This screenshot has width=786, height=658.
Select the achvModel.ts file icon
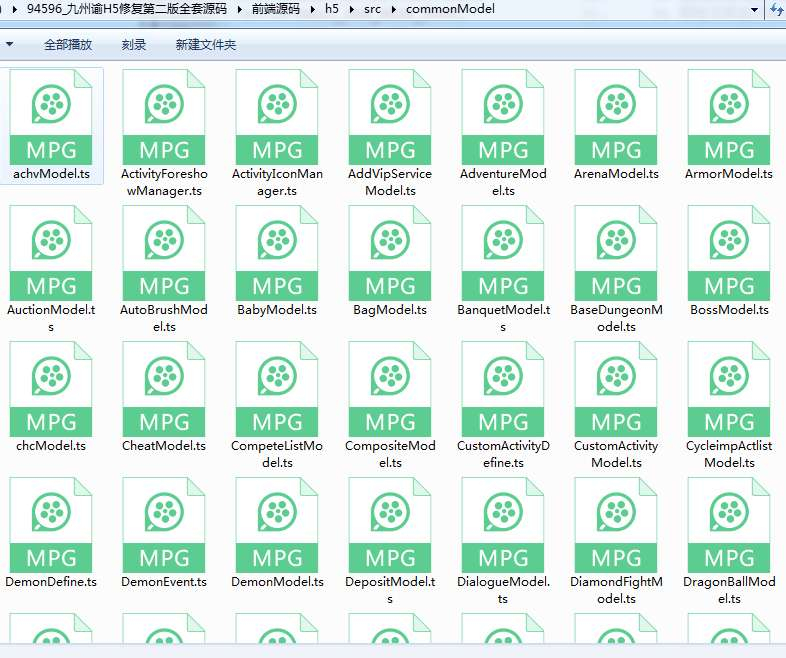coord(51,118)
